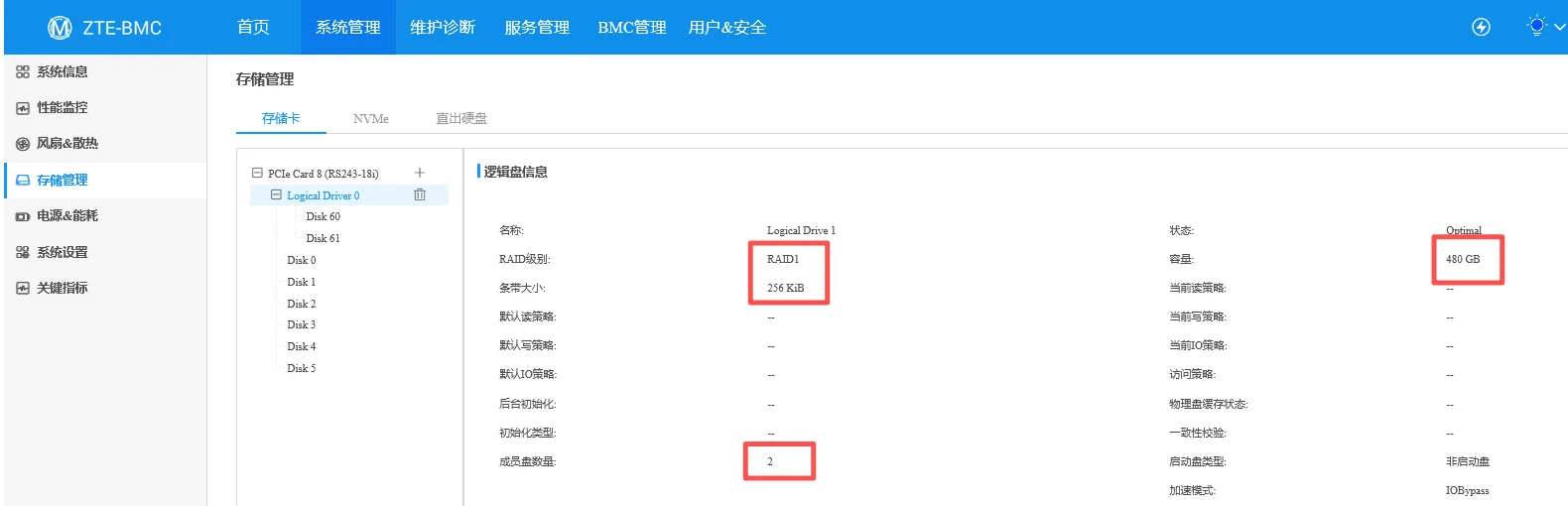Image resolution: width=1568 pixels, height=506 pixels.
Task: Select Disk 61 in tree
Action: [324, 238]
